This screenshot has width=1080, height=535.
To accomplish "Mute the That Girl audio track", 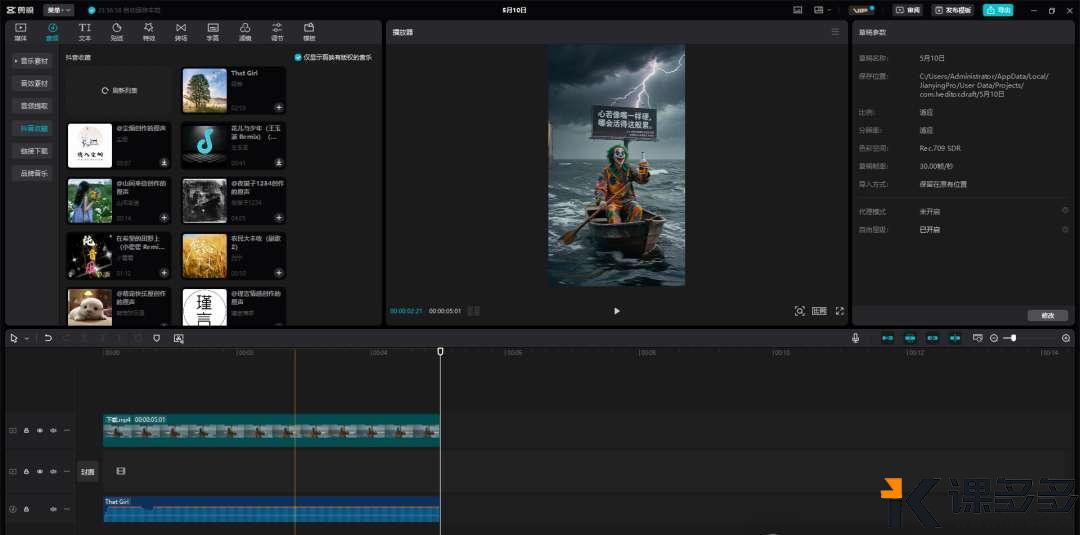I will [53, 509].
